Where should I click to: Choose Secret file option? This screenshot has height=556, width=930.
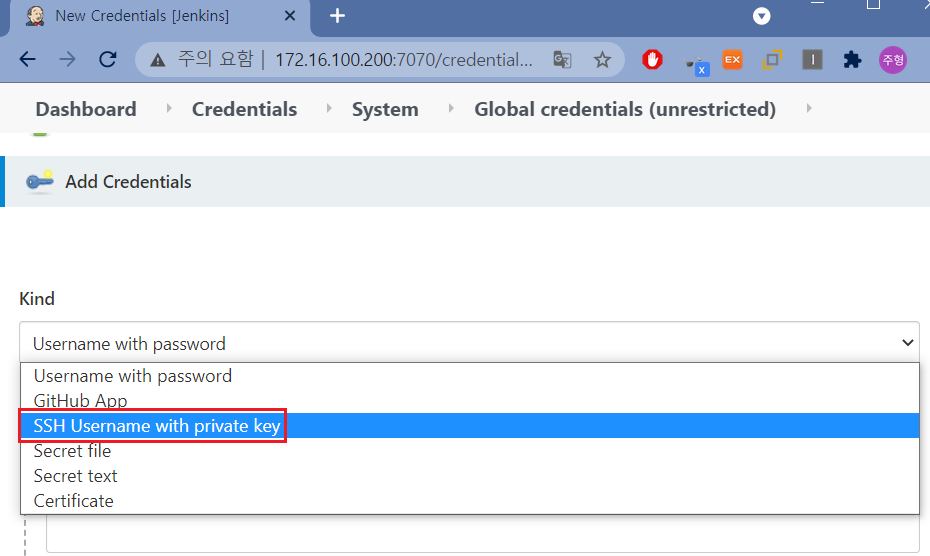coord(469,451)
